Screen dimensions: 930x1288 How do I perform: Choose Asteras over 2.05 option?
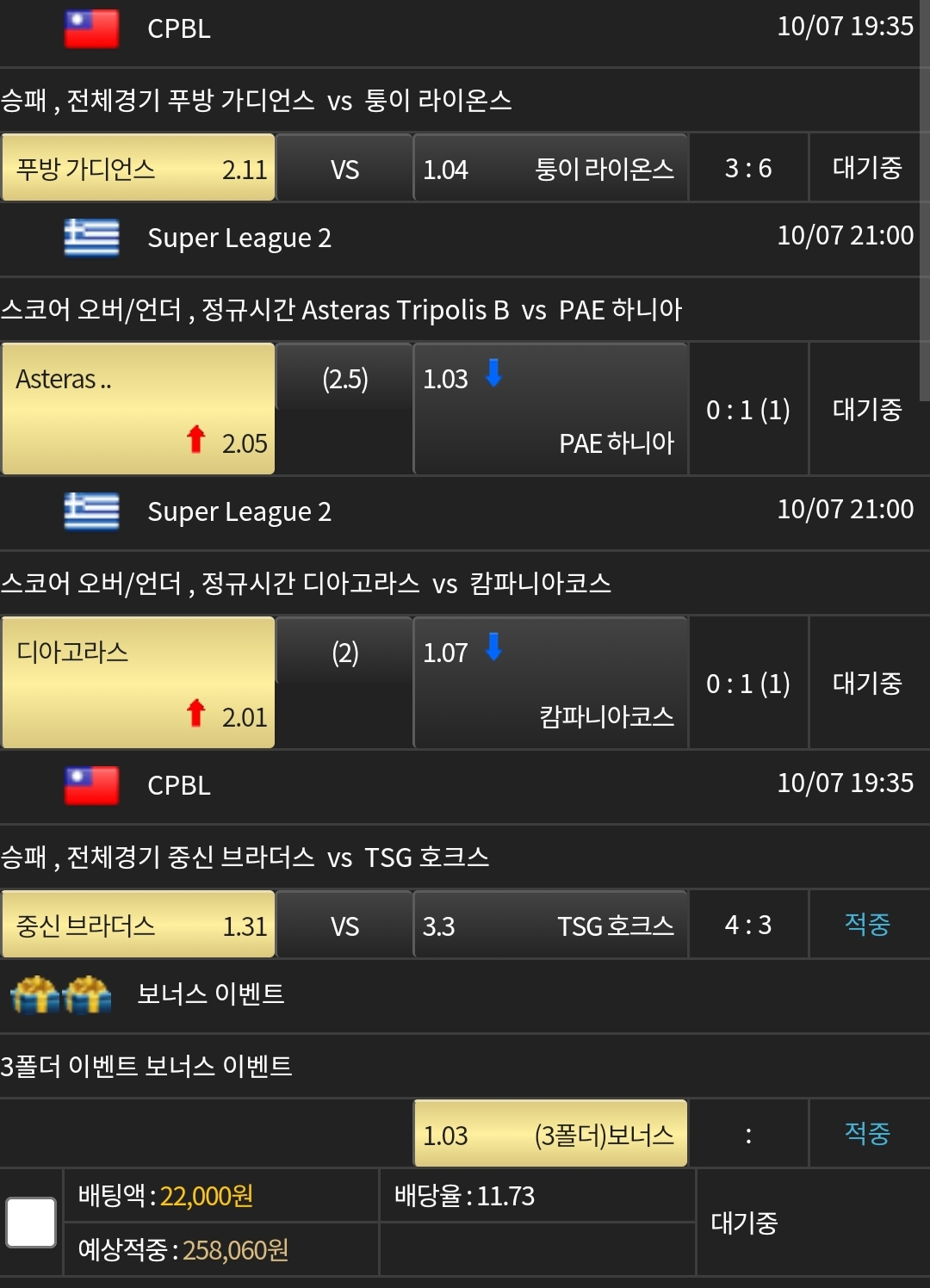coord(138,409)
